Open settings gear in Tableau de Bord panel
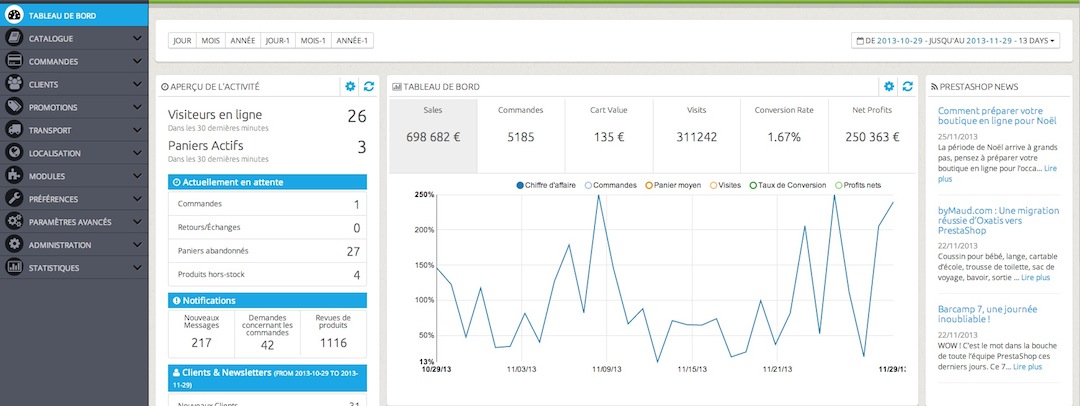The width and height of the screenshot is (1080, 406). click(889, 86)
